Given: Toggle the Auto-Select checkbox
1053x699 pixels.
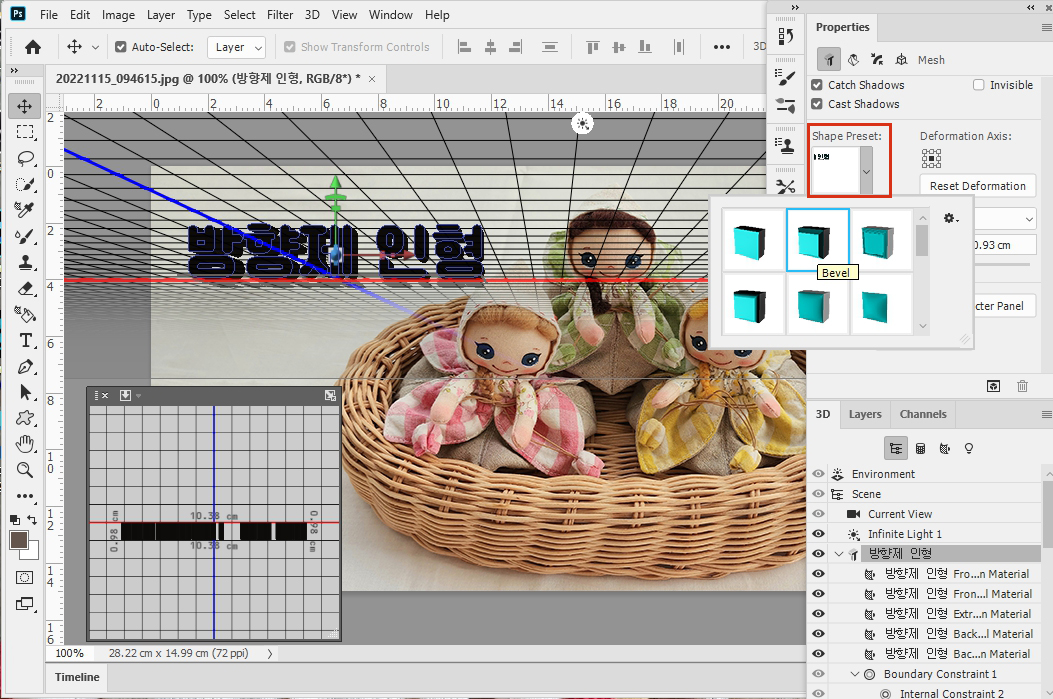Looking at the screenshot, I should 121,47.
